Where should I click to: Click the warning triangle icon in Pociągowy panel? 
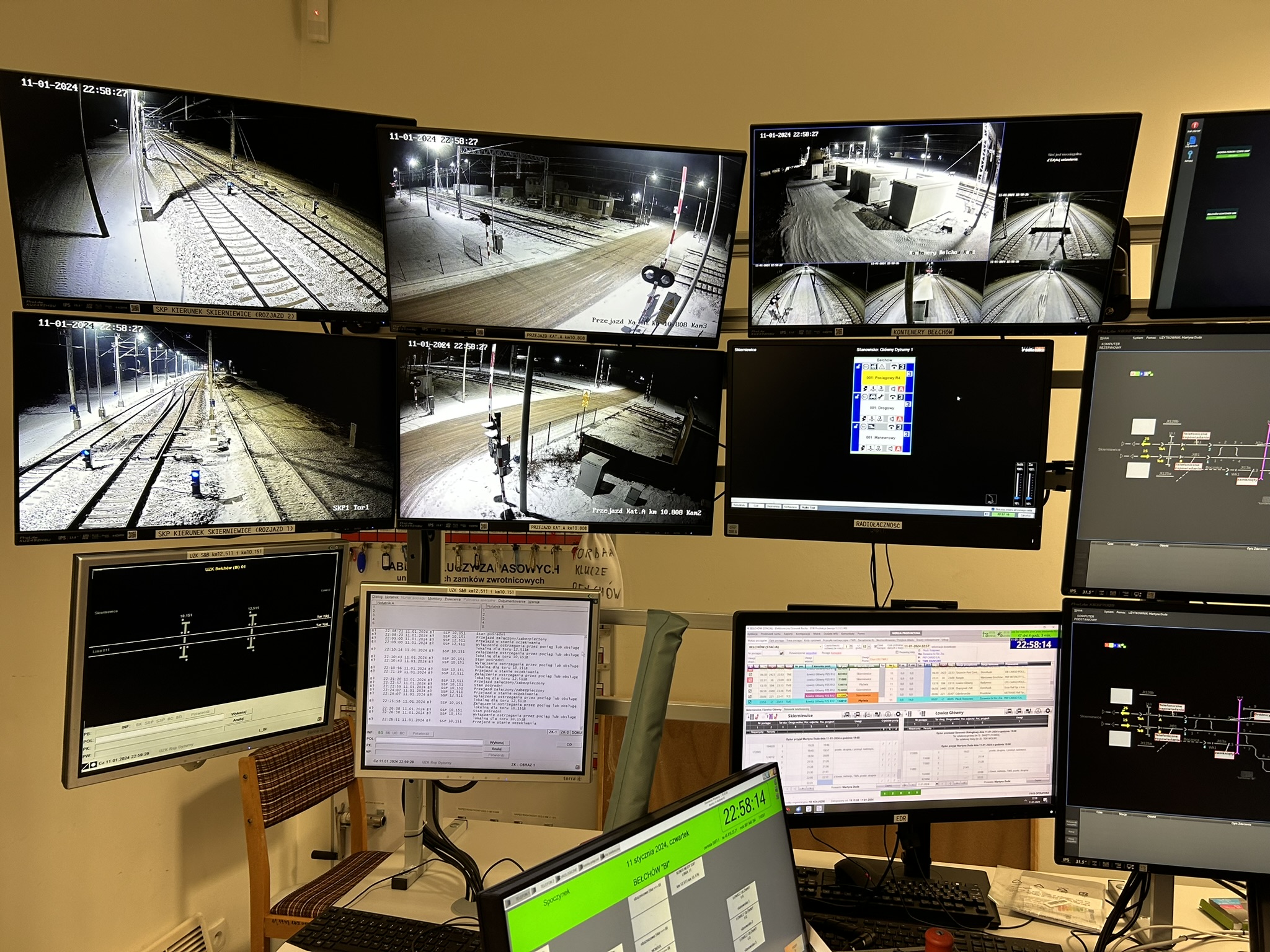[882, 367]
